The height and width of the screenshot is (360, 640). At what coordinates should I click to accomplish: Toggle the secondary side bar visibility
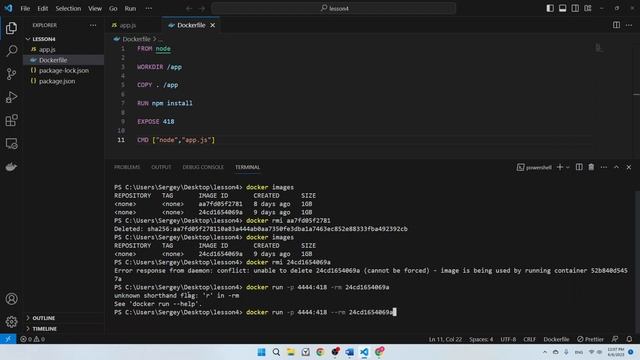tap(575, 8)
